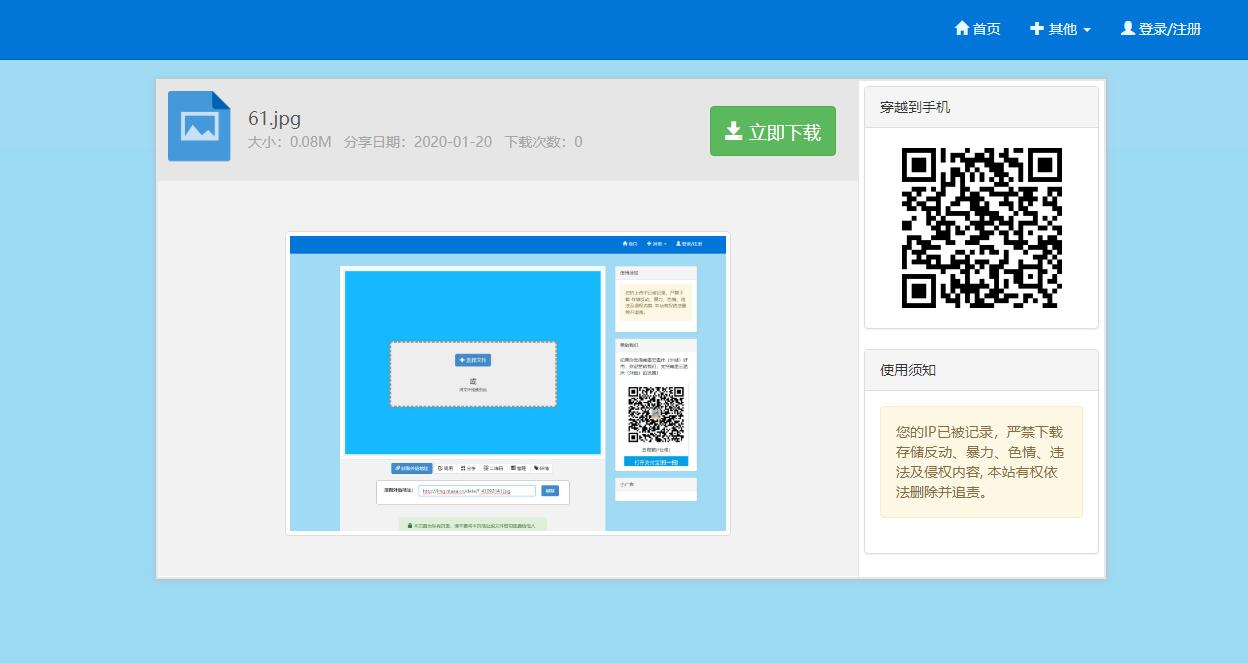Screen dimensions: 1248x663
Task: Open the 61.jpg preview thumbnail
Action: (507, 383)
